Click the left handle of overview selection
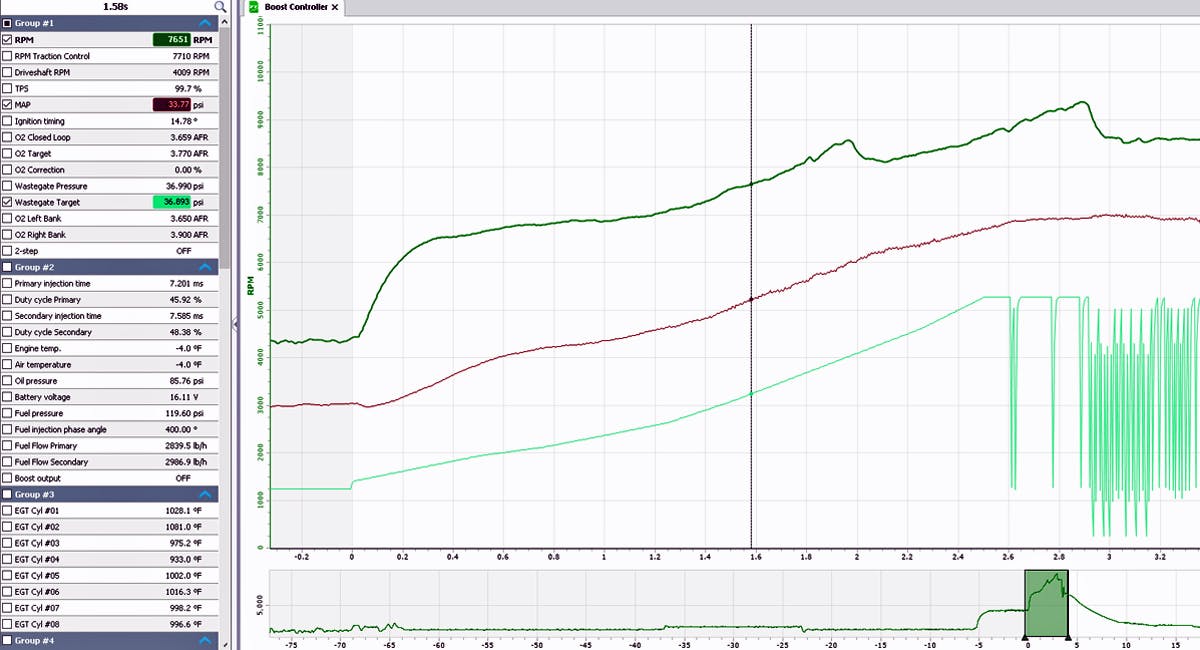 coord(1025,637)
